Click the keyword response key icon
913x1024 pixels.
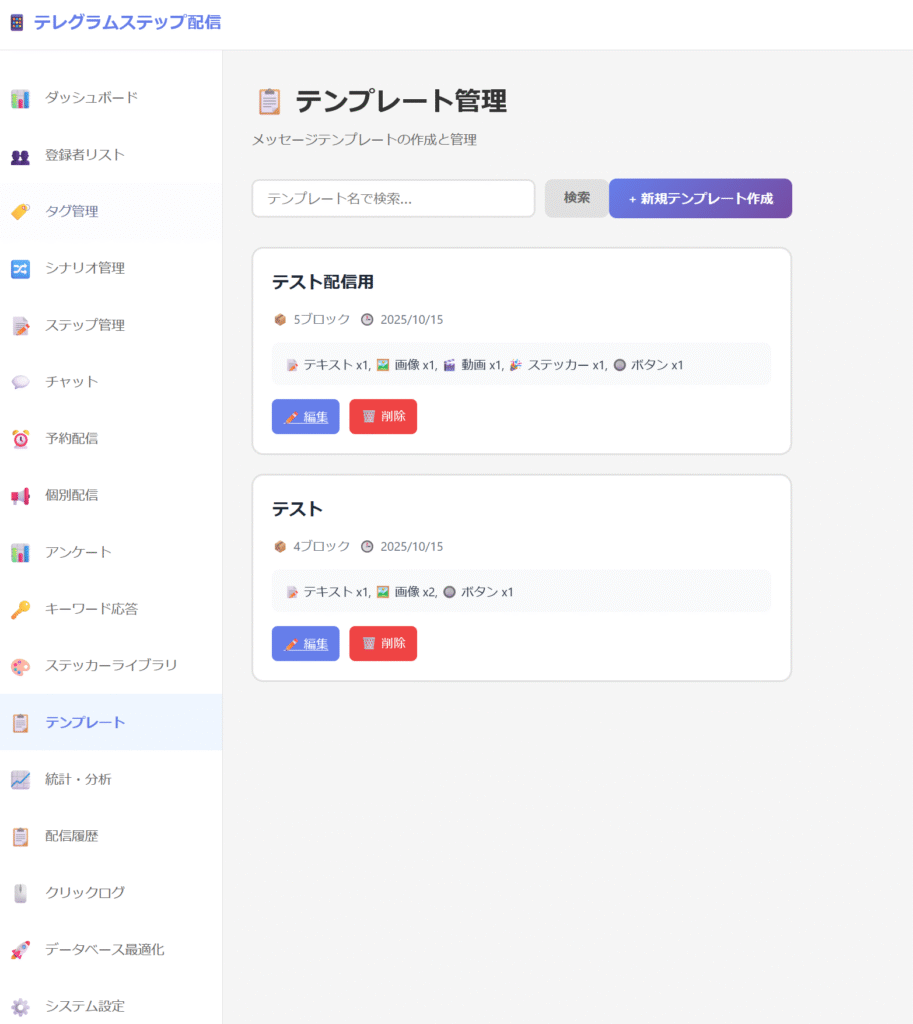[x=20, y=609]
